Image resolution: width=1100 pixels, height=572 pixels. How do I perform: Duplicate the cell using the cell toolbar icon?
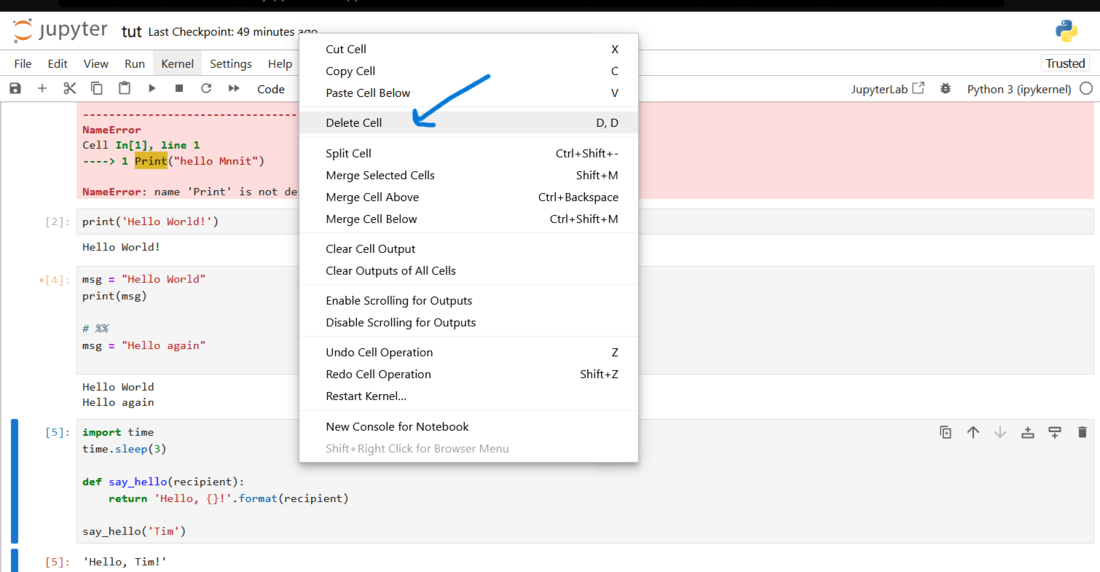pos(945,433)
